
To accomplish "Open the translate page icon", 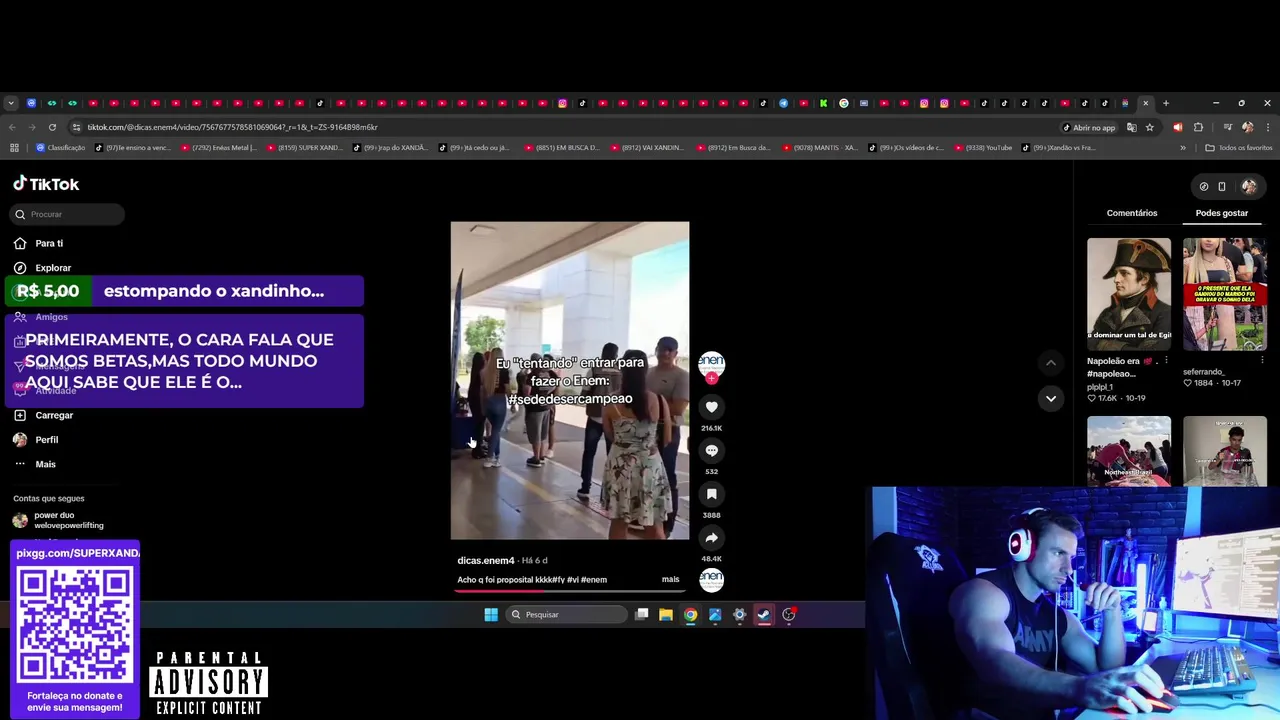I will pos(1131,127).
